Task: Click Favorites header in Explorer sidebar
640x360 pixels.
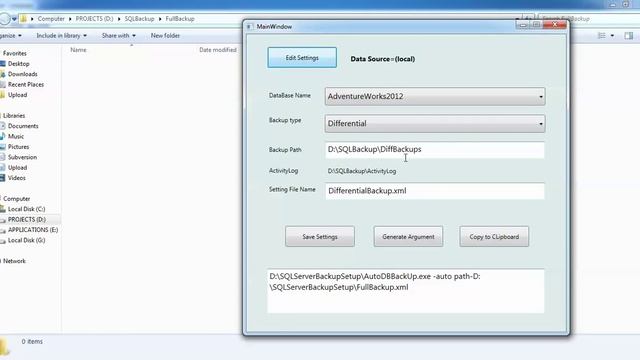Action: 14,53
